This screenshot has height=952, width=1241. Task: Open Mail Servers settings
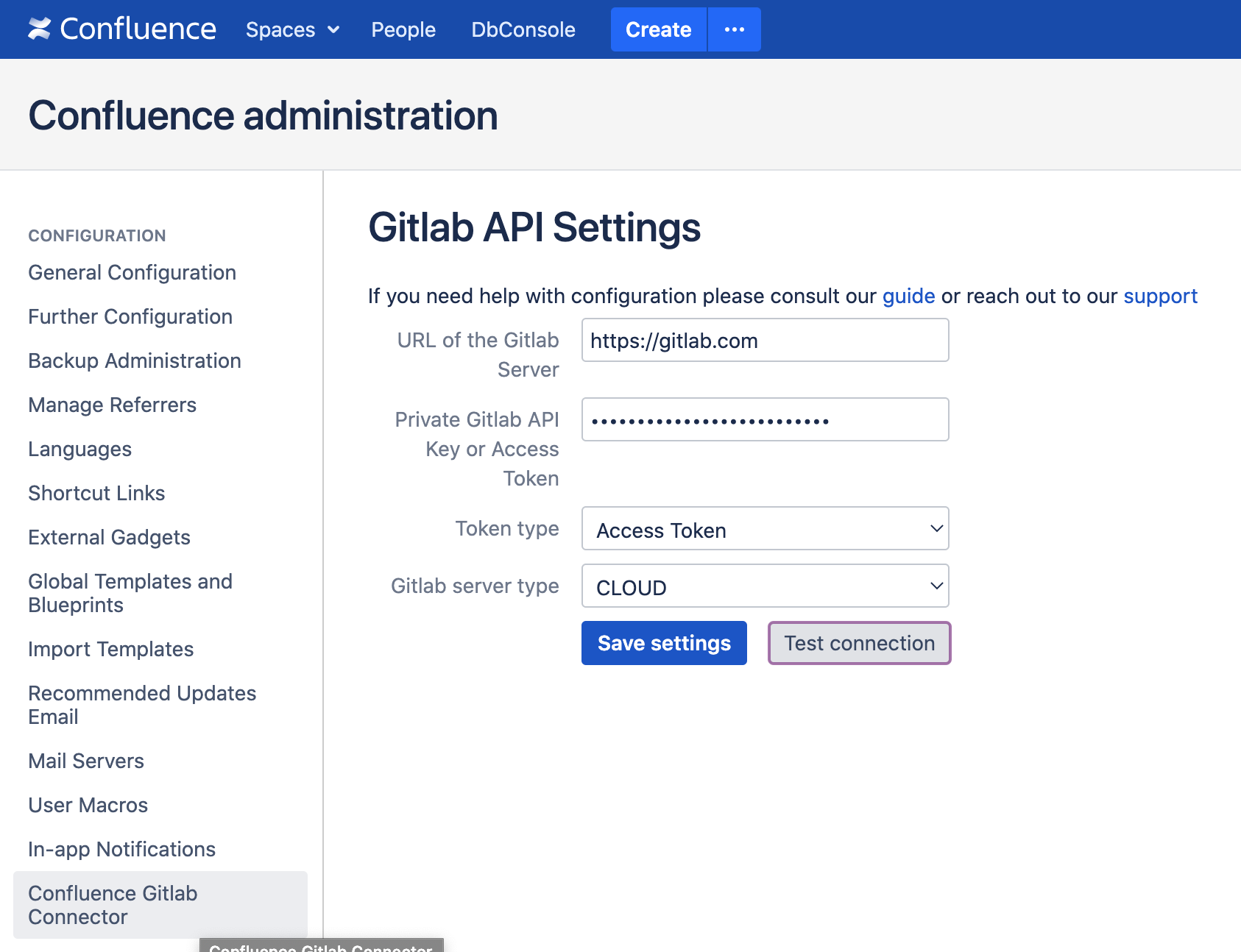pyautogui.click(x=85, y=761)
